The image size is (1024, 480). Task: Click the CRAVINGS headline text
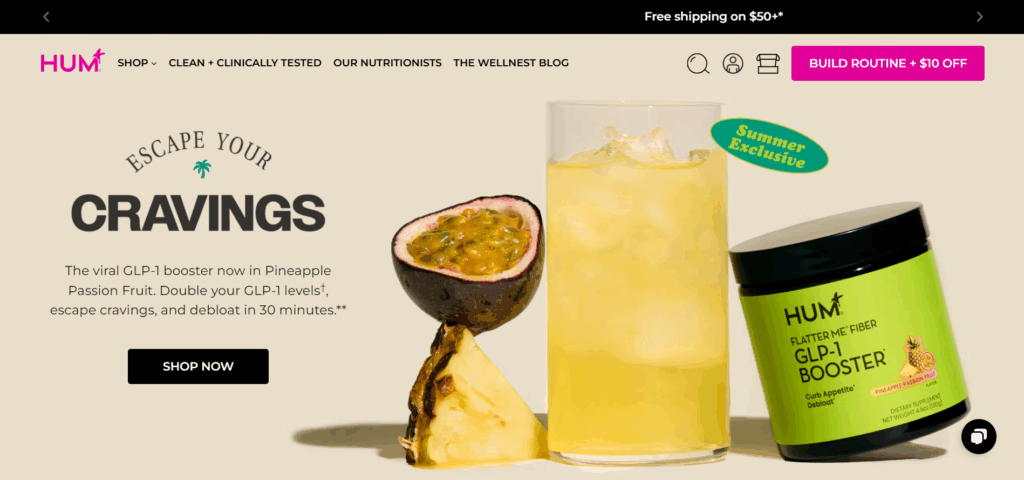(198, 214)
